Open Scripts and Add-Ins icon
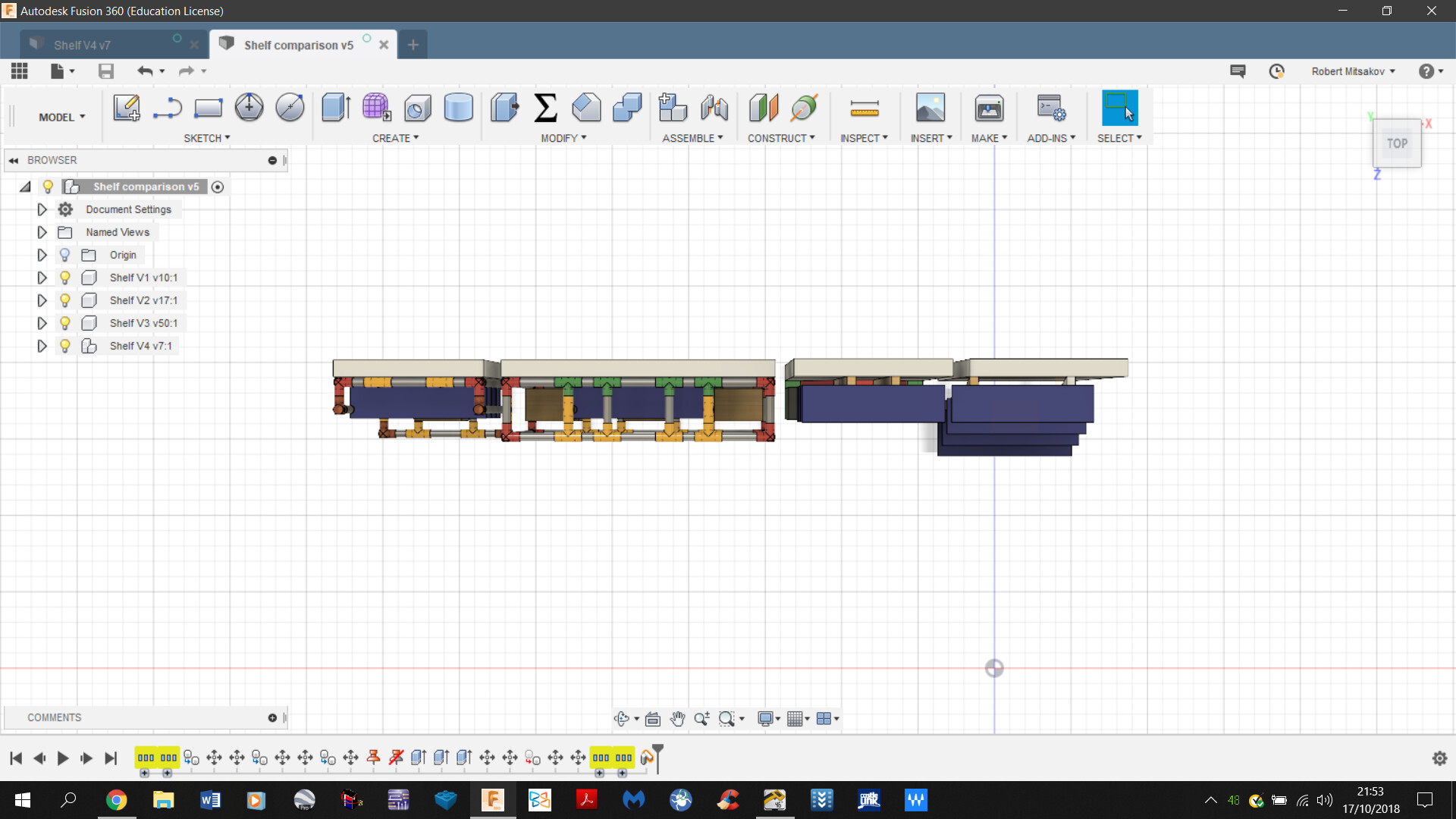Screen dimensions: 1456x819 1051,108
